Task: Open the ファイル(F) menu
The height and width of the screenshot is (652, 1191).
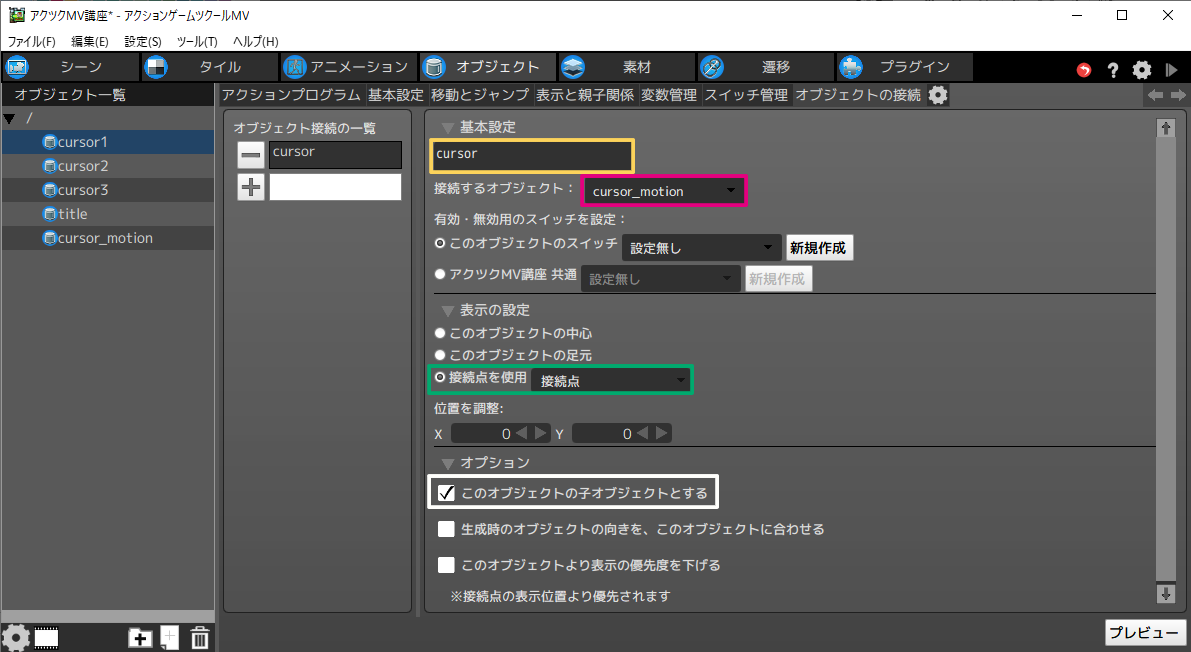Action: (x=32, y=41)
